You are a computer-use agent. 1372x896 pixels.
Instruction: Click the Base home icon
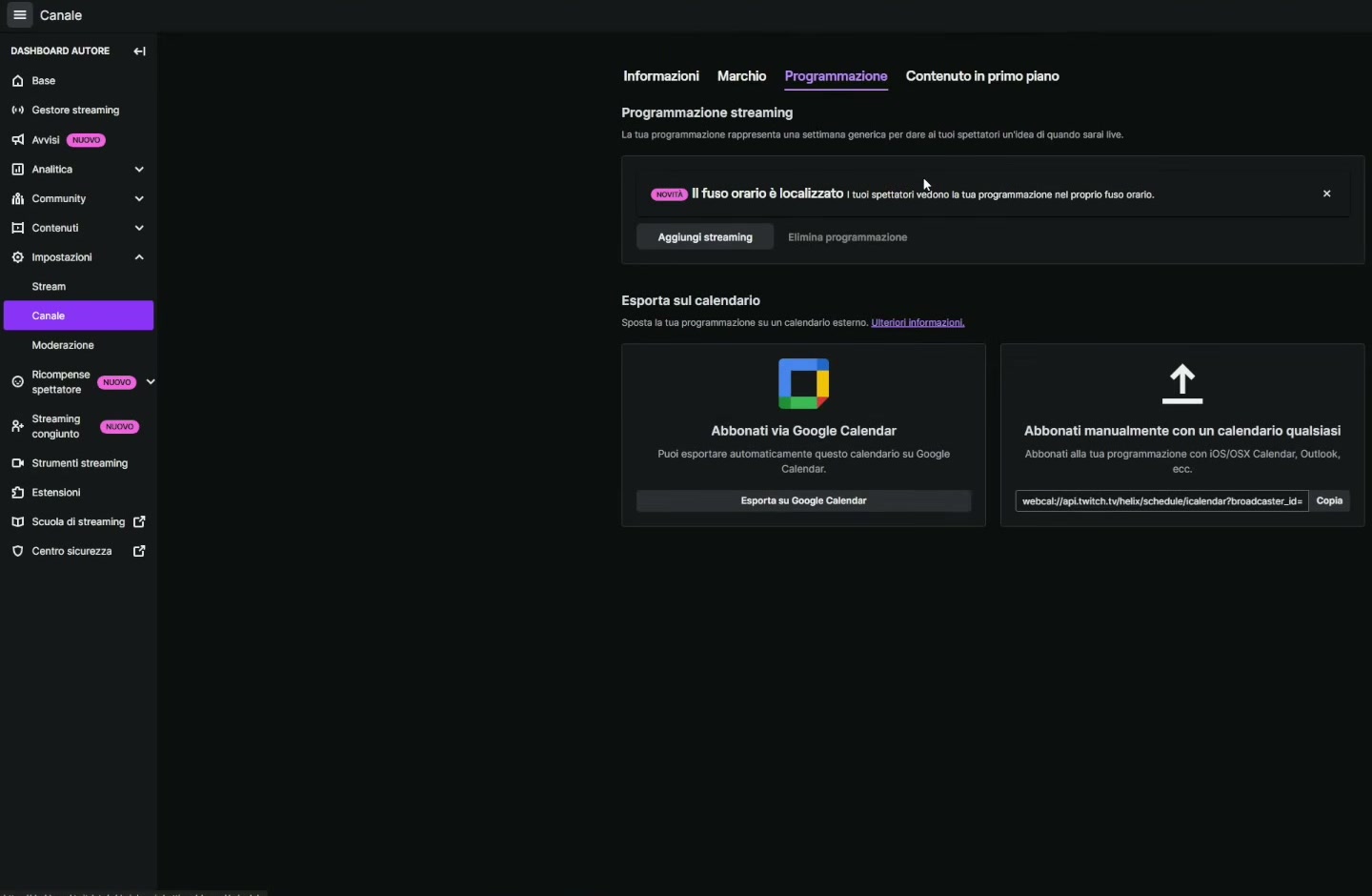click(17, 81)
